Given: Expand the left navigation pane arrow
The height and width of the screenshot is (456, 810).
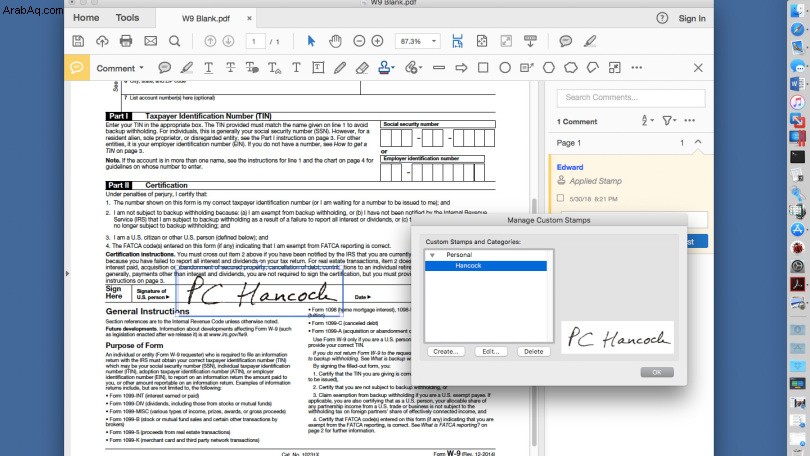Looking at the screenshot, I should (67, 273).
